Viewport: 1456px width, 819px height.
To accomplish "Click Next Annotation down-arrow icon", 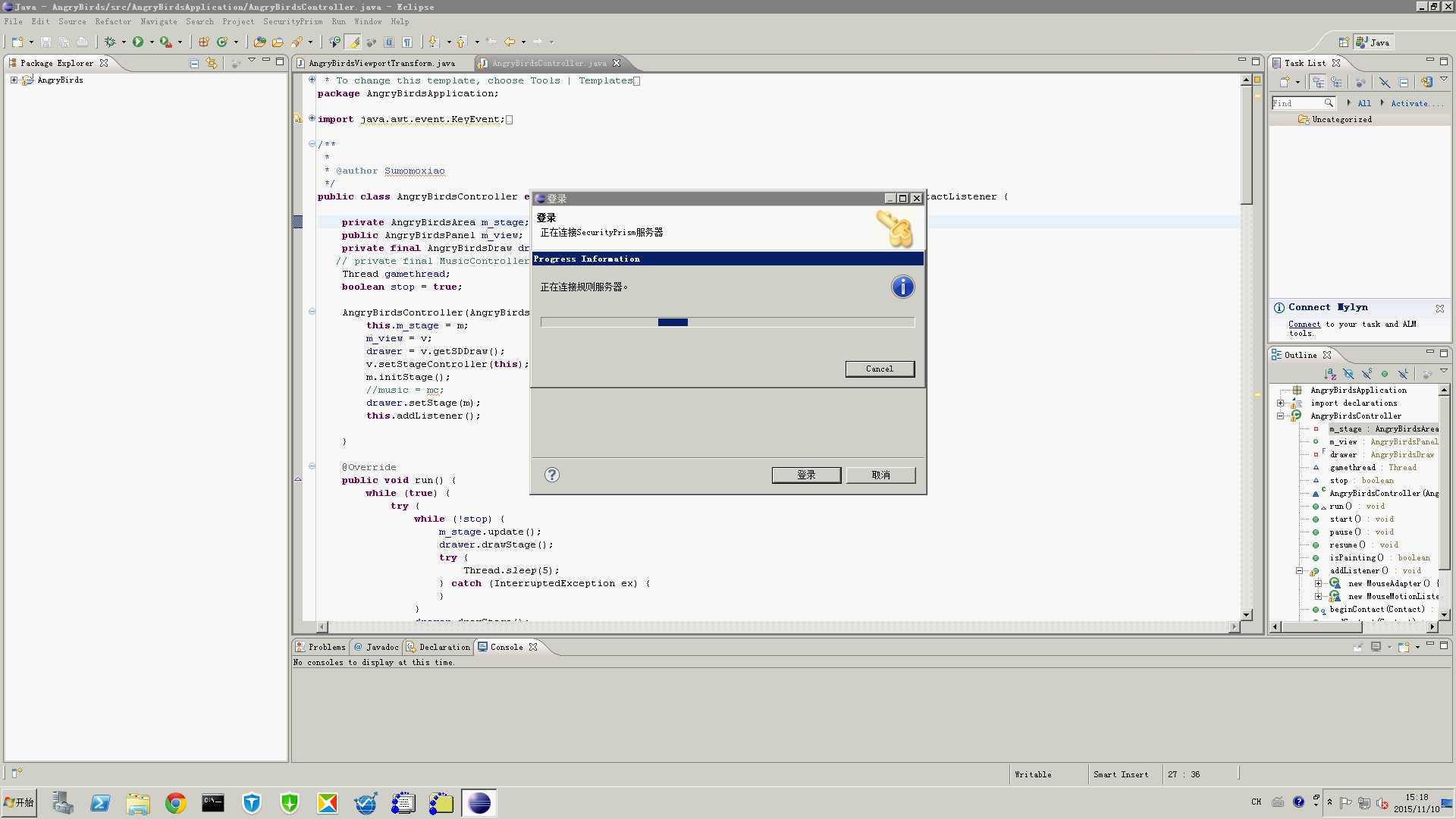I will pos(433,42).
